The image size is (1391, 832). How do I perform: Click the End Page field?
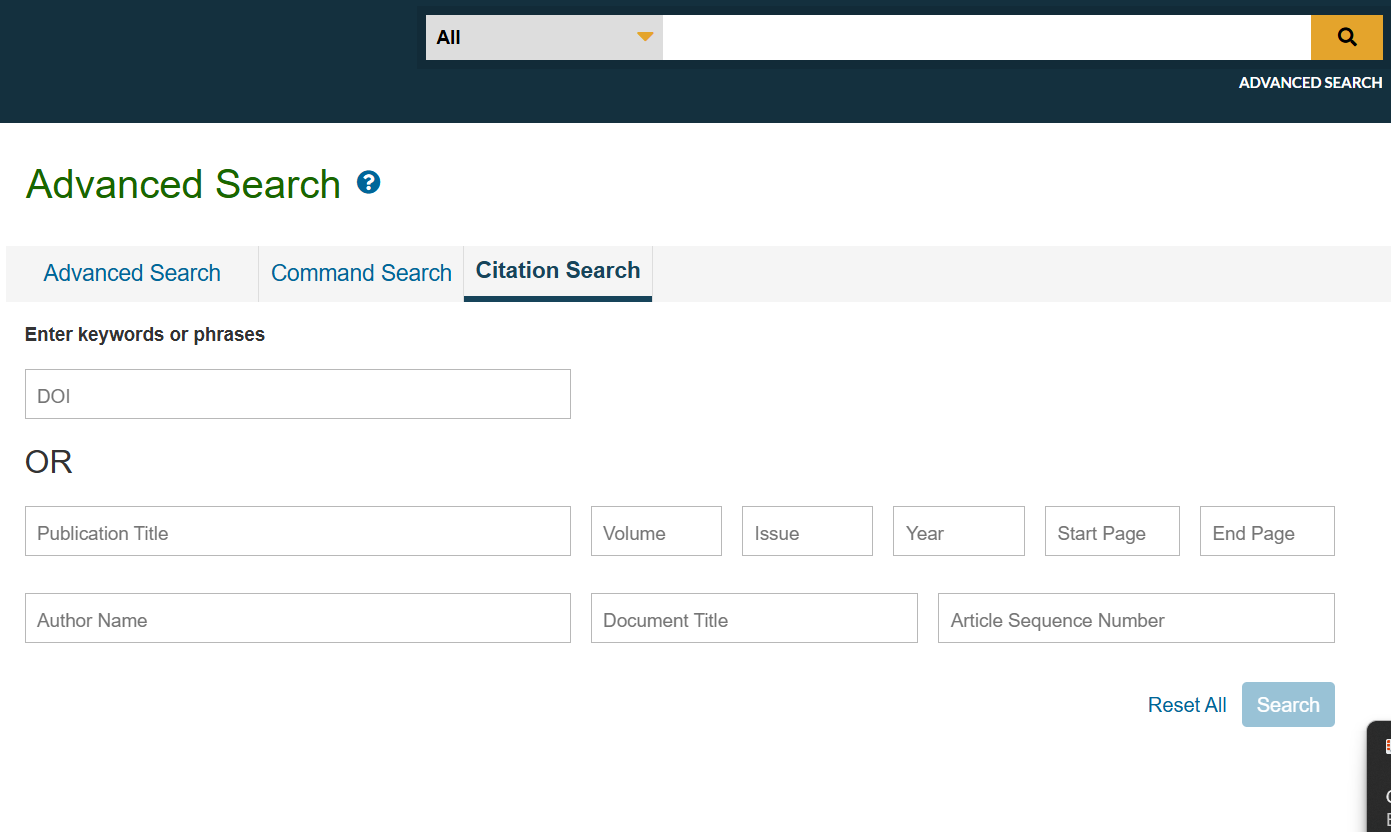pos(1267,531)
